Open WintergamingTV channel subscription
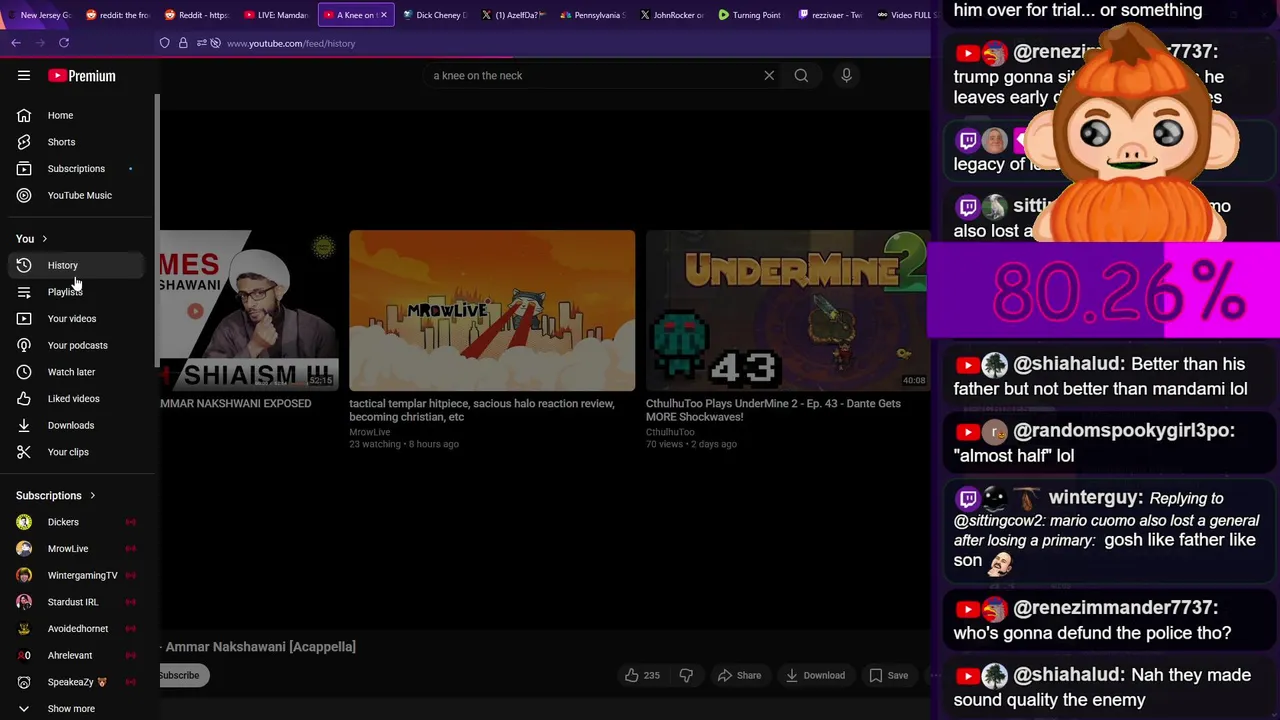The image size is (1280, 720). 78,575
